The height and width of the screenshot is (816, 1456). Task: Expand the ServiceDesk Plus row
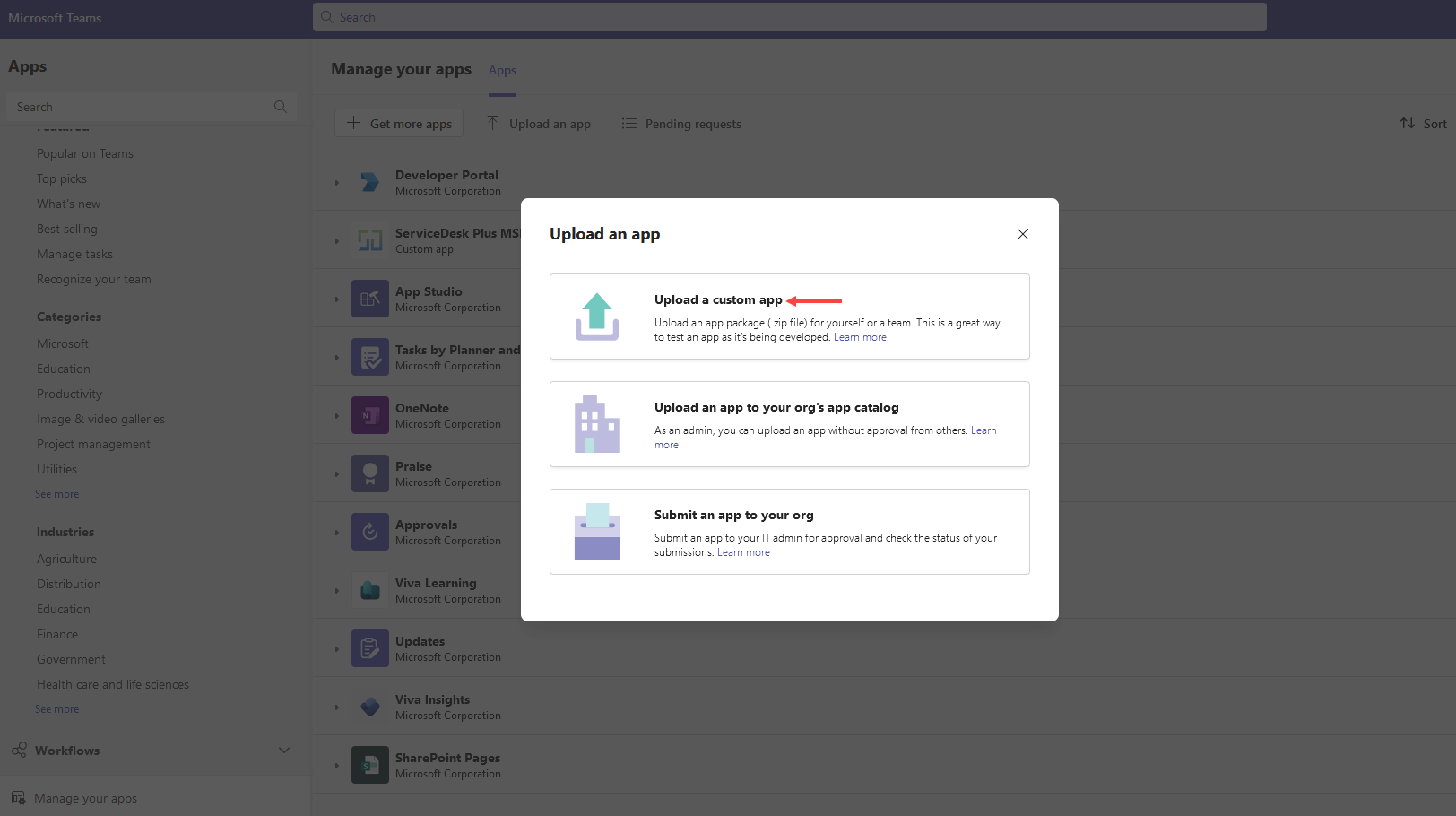pyautogui.click(x=336, y=239)
